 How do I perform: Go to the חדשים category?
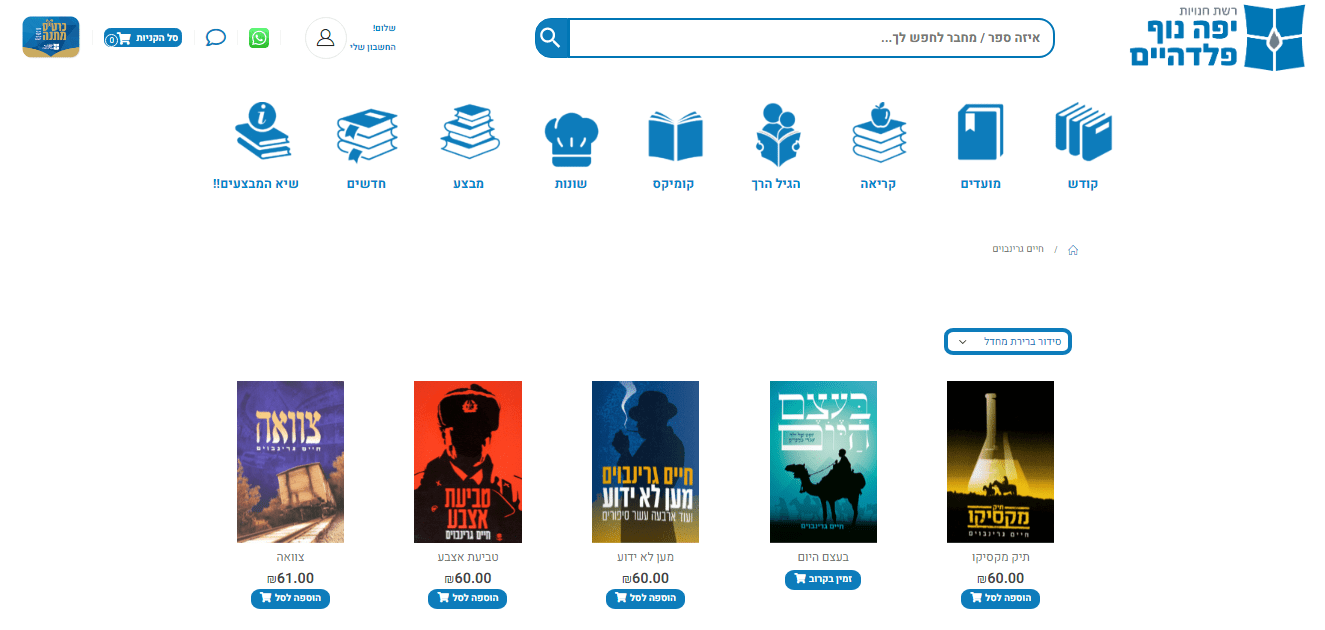366,184
